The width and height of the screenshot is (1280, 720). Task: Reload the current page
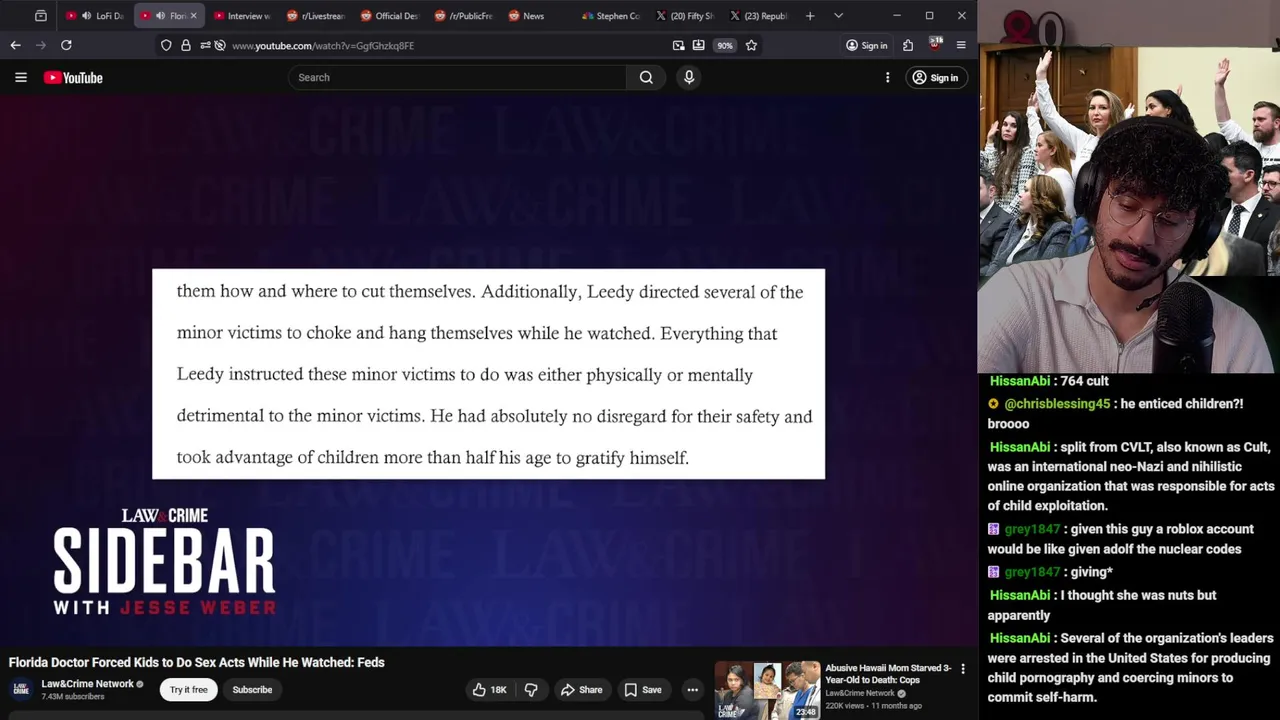(66, 45)
